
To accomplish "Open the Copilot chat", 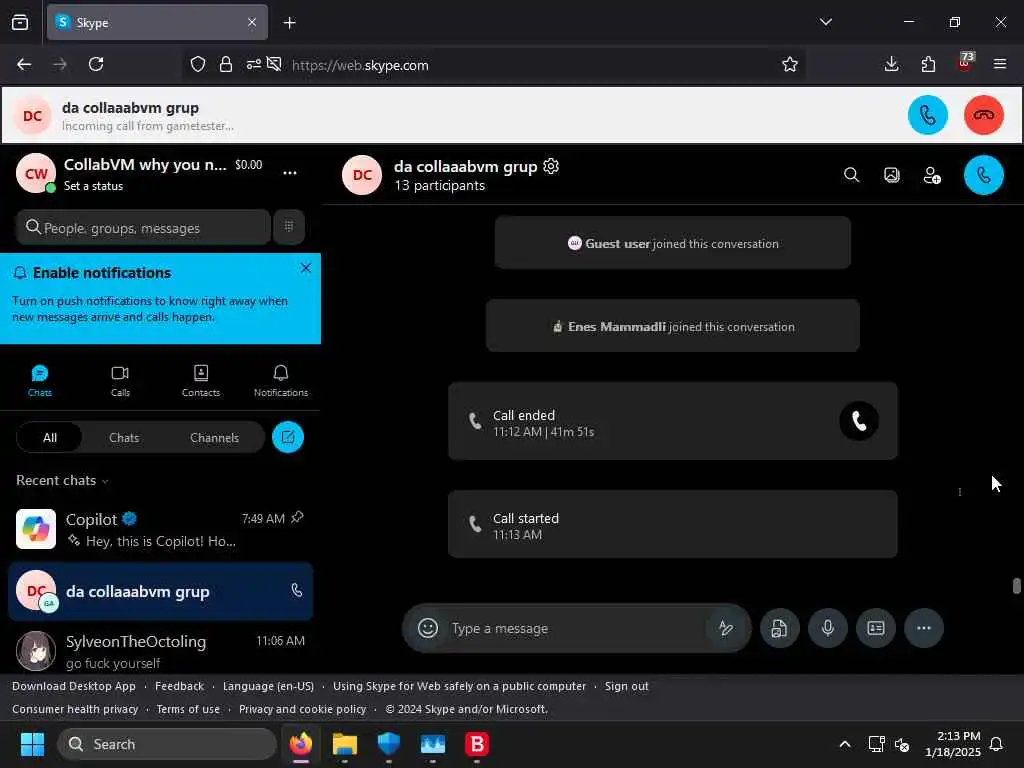I will click(x=160, y=530).
